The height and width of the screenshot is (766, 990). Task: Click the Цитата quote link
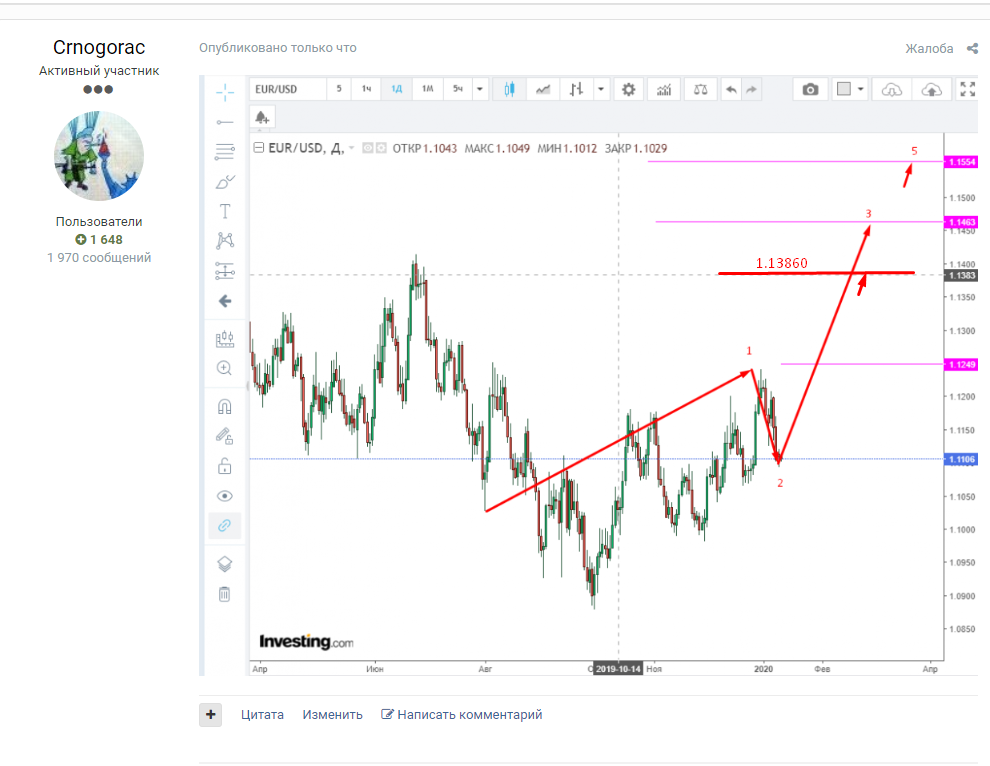click(x=262, y=715)
